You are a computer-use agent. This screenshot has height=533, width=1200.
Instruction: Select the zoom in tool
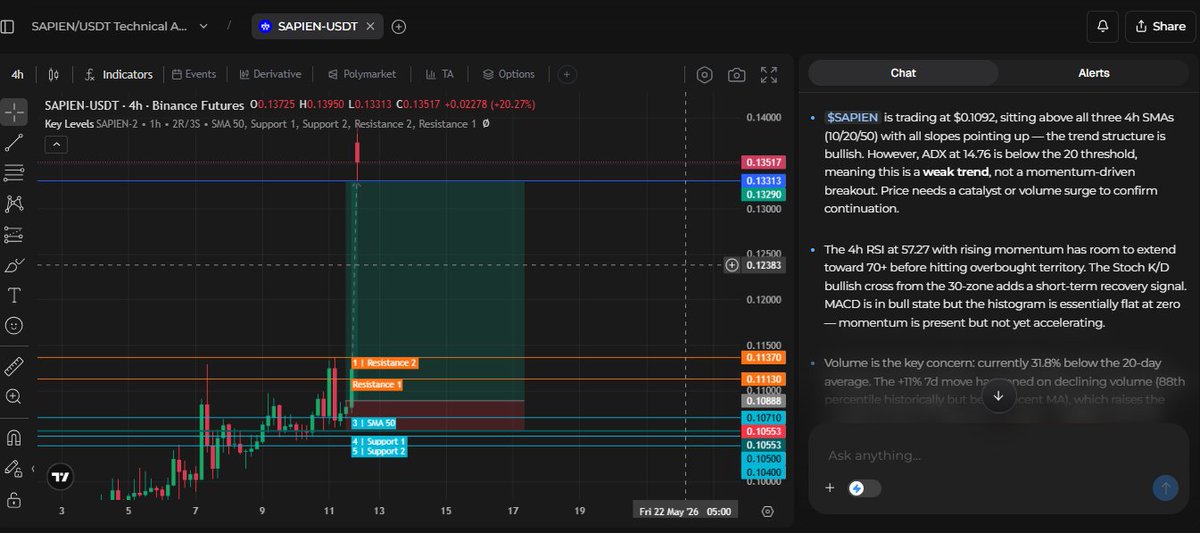[x=14, y=396]
